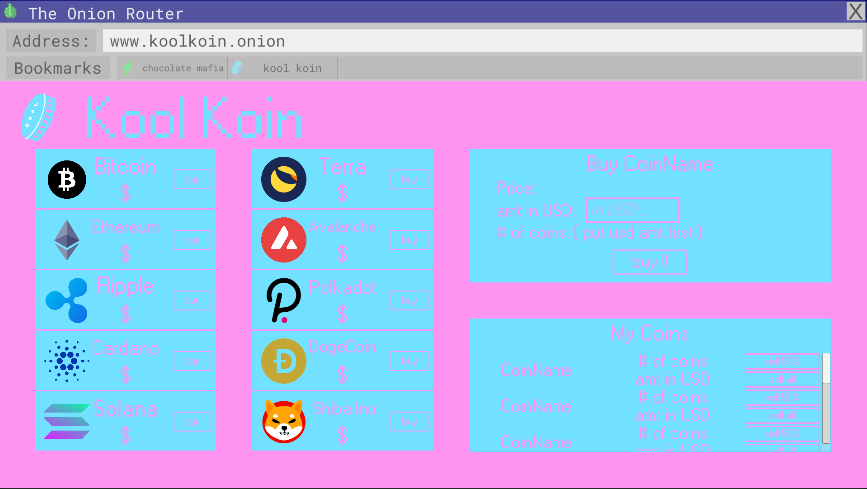
Task: Click the Bookmarks label
Action: tap(58, 68)
